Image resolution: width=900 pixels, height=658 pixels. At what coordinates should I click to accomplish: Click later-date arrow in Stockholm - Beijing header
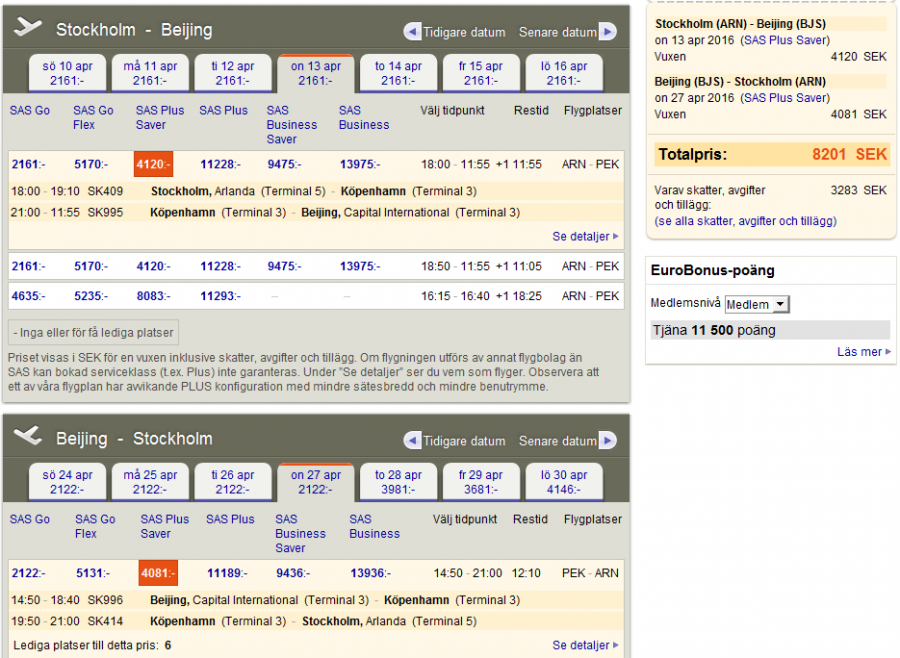(x=607, y=32)
